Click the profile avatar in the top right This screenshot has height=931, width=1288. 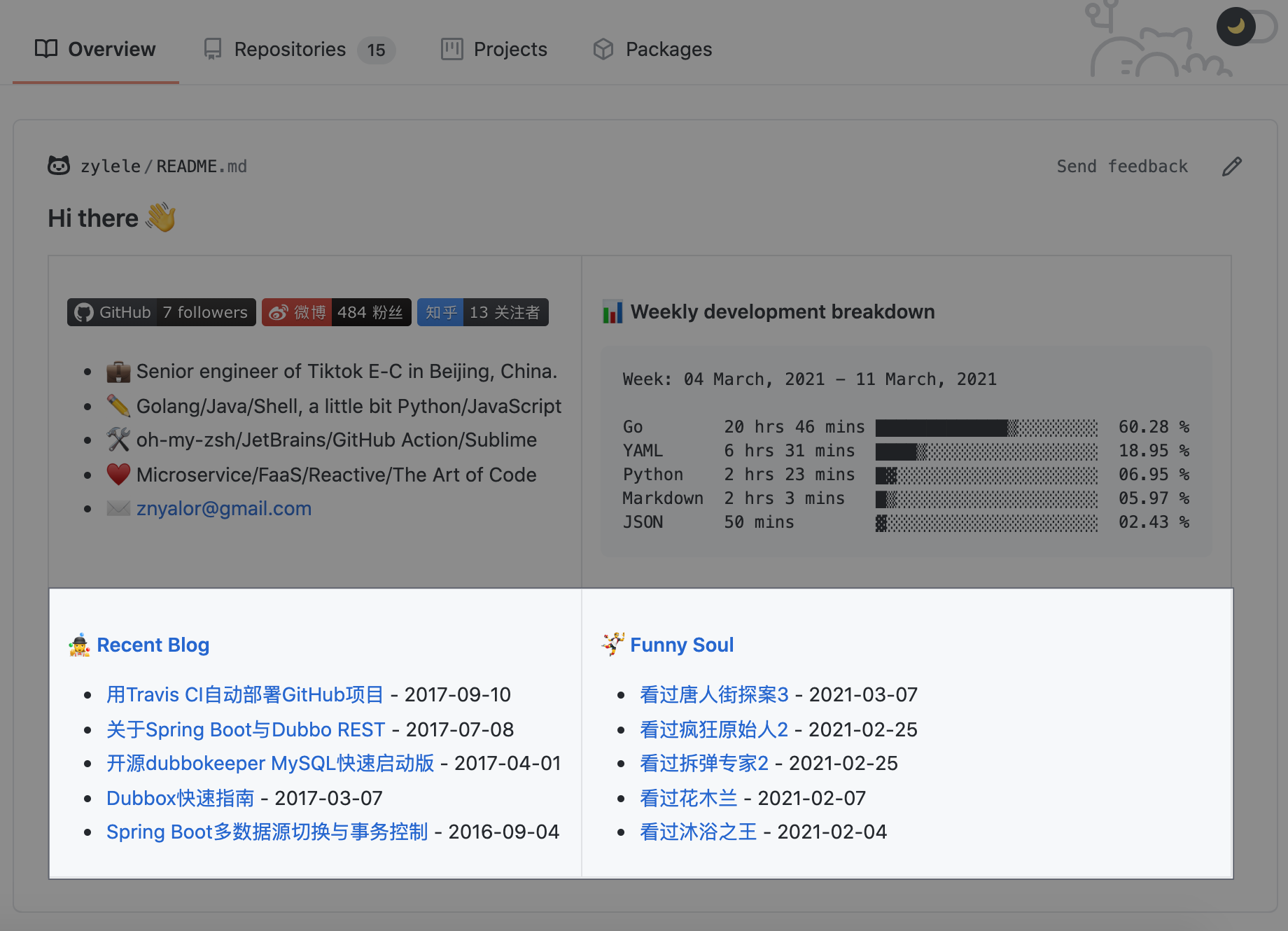(1236, 27)
